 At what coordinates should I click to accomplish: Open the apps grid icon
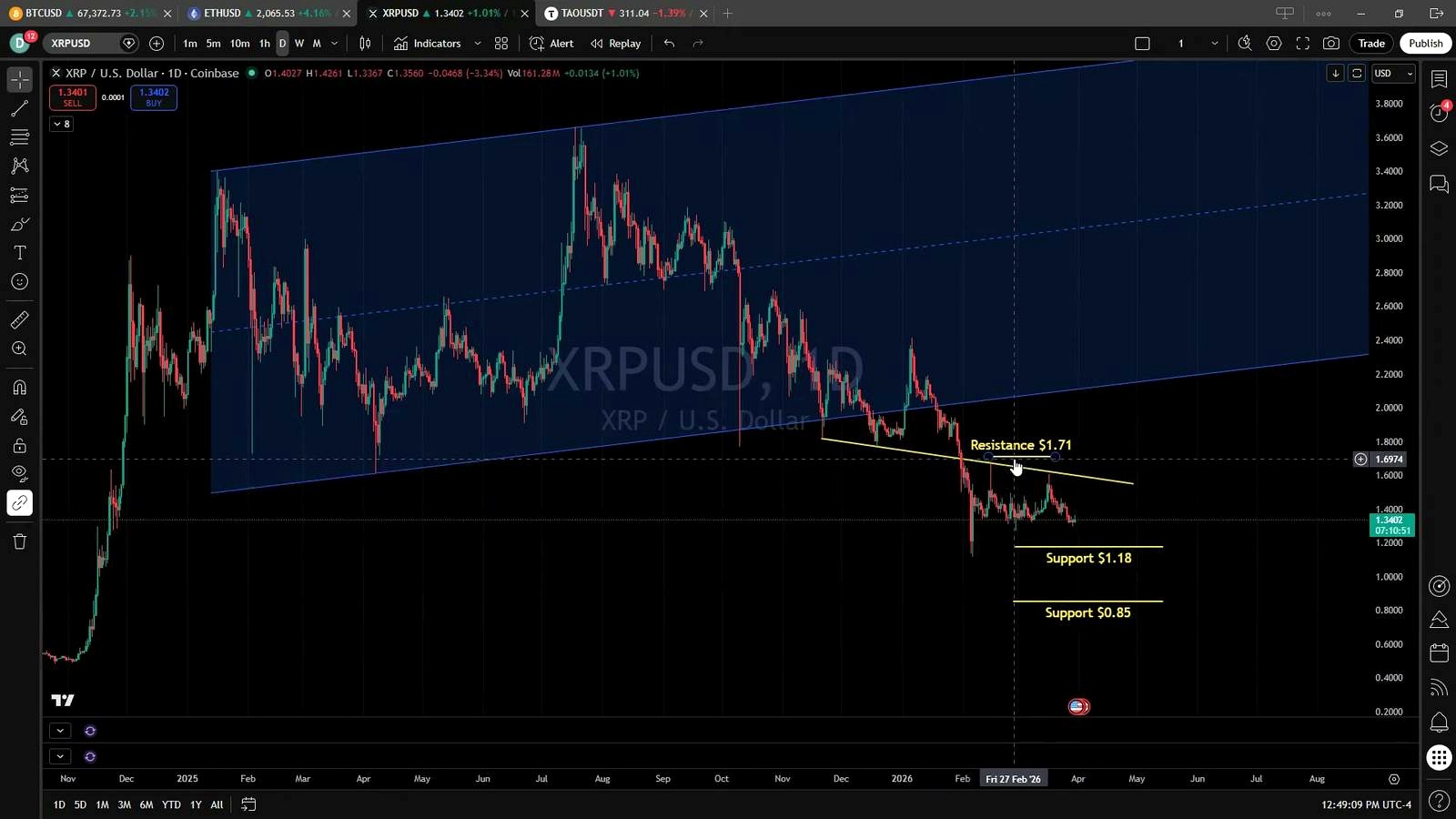click(1439, 757)
